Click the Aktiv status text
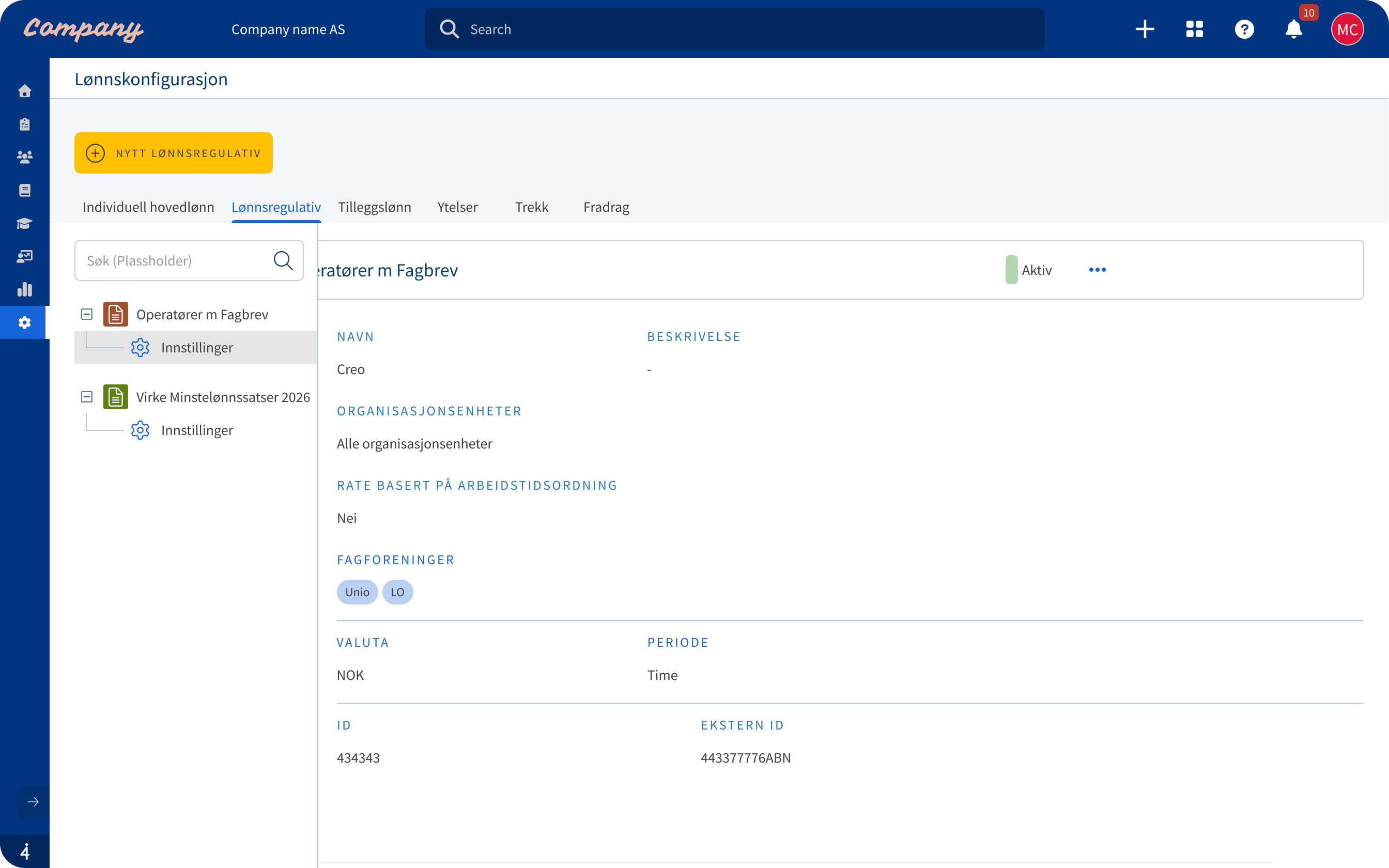Screen dimensions: 1389x868 coord(1037,270)
